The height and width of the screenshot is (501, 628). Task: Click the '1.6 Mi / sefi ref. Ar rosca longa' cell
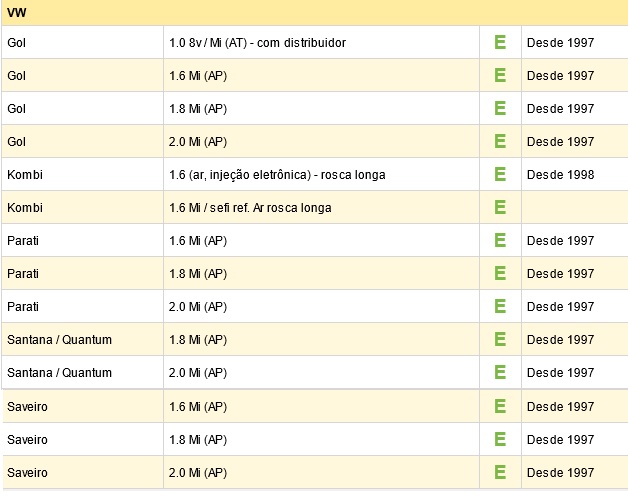321,207
